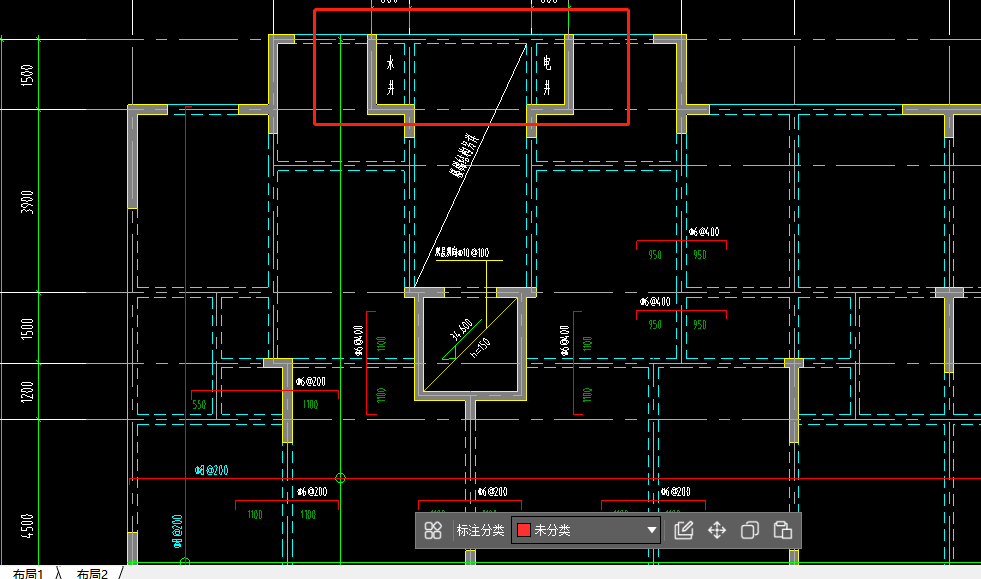The height and width of the screenshot is (579, 981).
Task: Select the 1200 vertical dimension text
Action: (x=27, y=392)
